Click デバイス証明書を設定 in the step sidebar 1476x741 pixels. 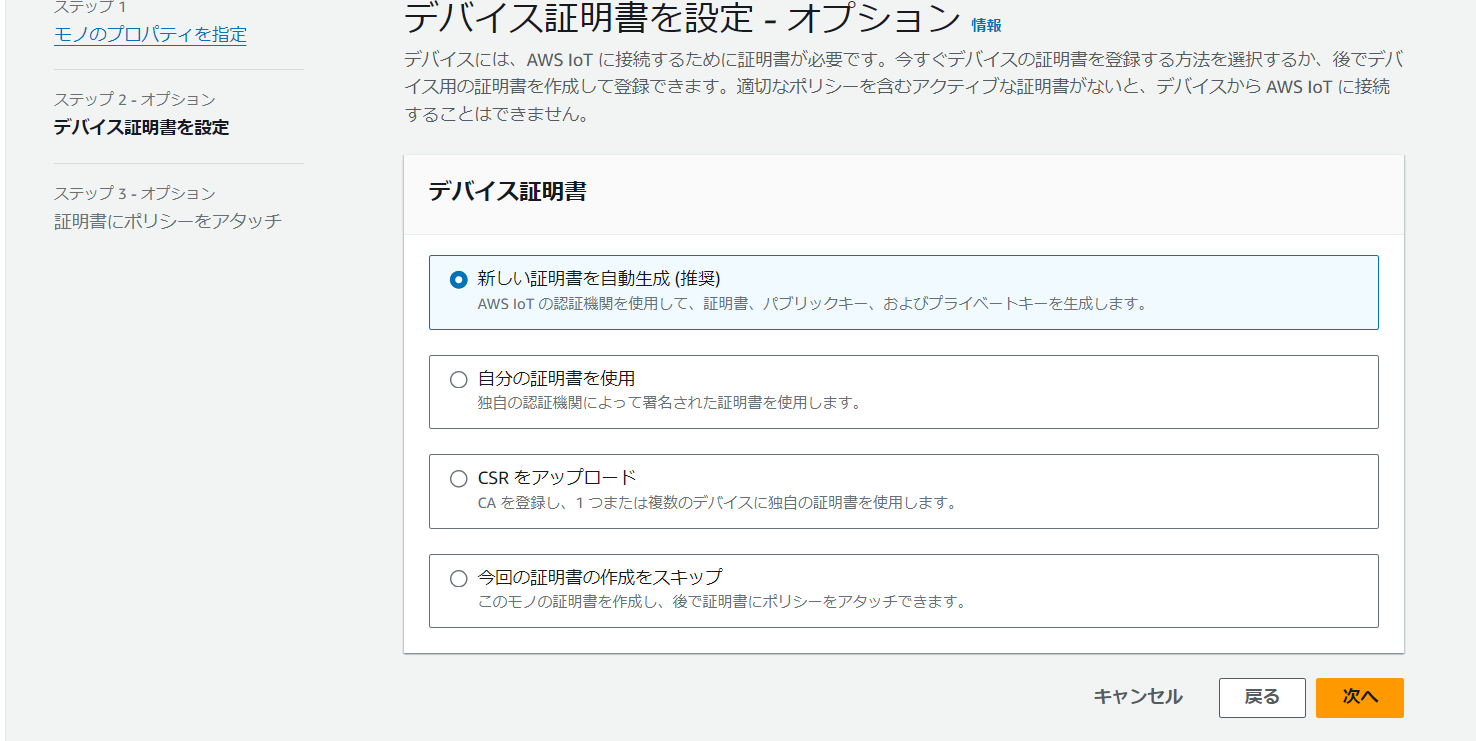coord(141,127)
